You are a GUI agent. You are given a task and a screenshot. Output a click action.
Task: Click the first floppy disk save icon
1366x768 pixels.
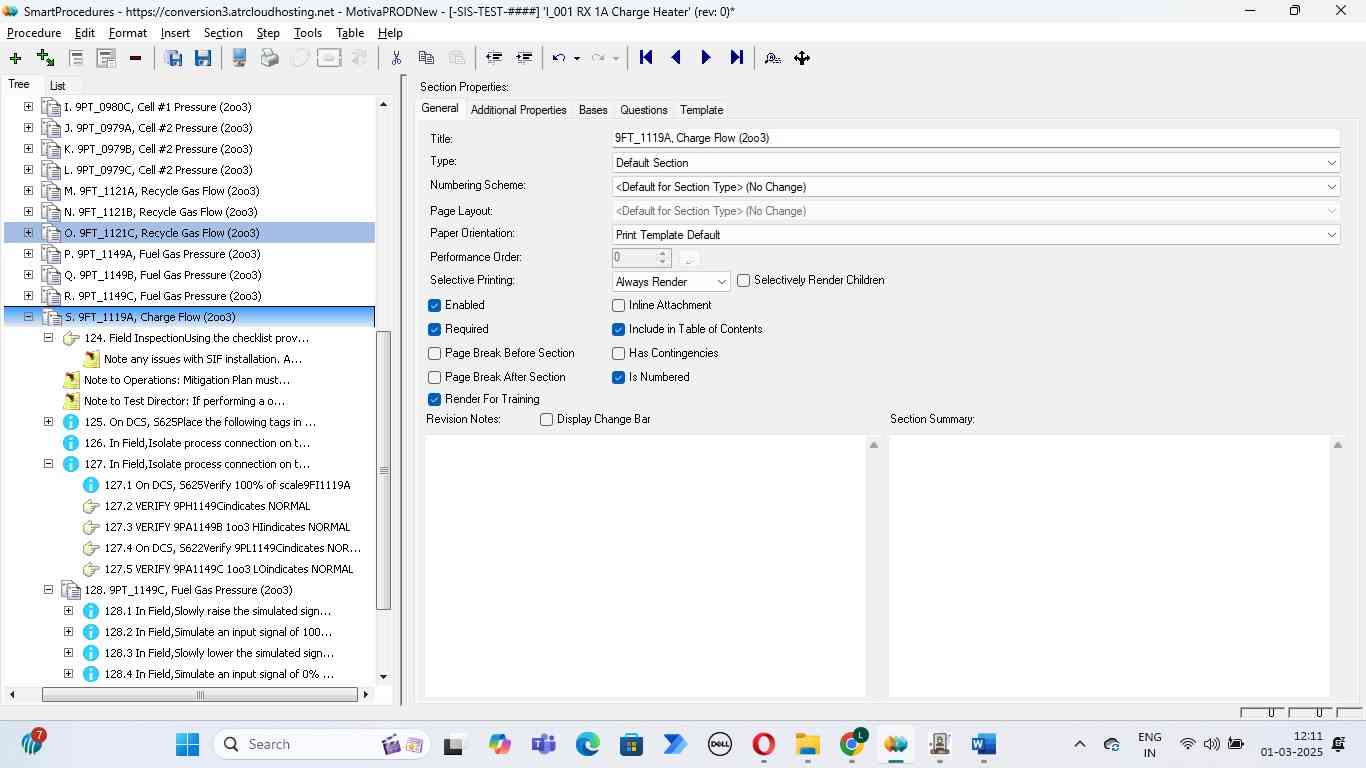tap(173, 58)
